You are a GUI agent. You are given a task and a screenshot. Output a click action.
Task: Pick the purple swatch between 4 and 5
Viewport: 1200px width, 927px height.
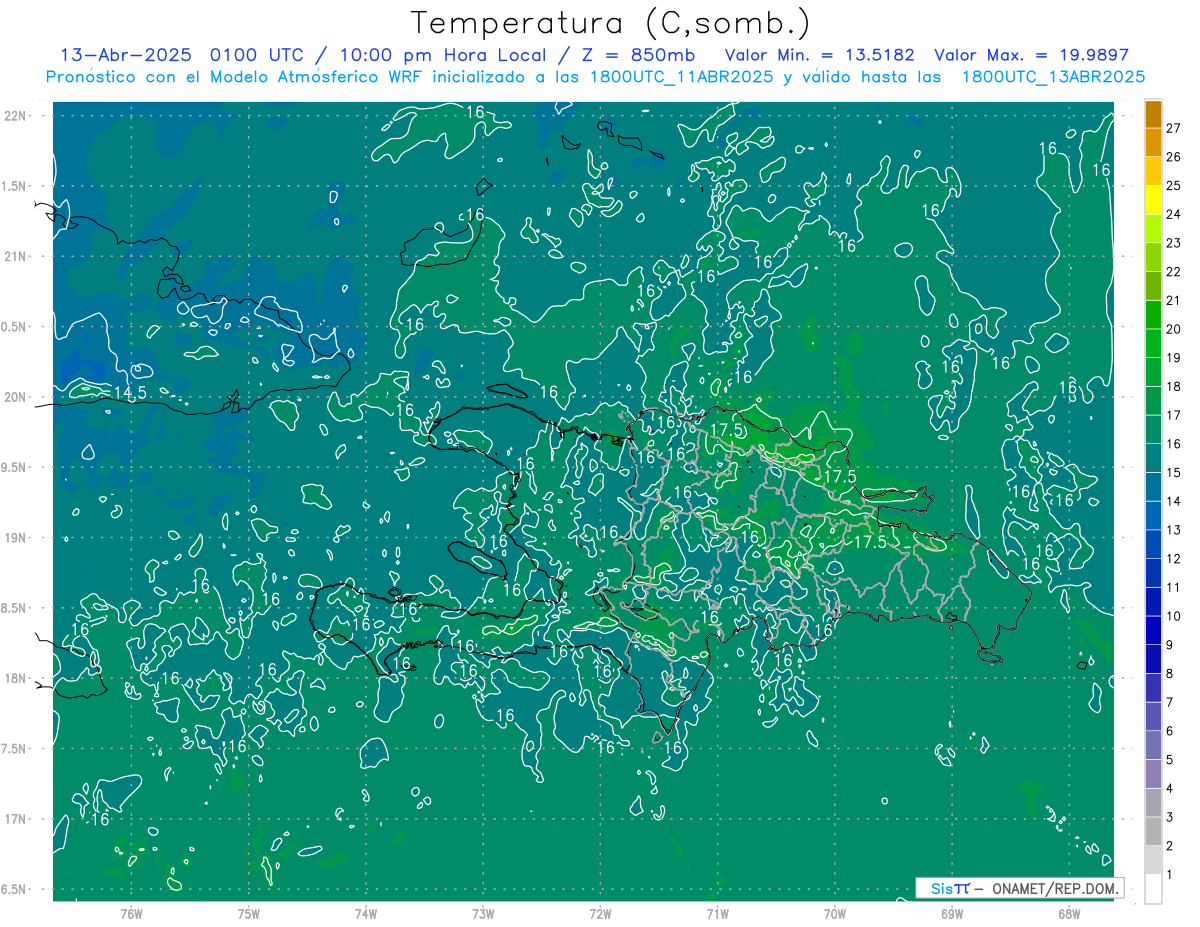[1153, 774]
